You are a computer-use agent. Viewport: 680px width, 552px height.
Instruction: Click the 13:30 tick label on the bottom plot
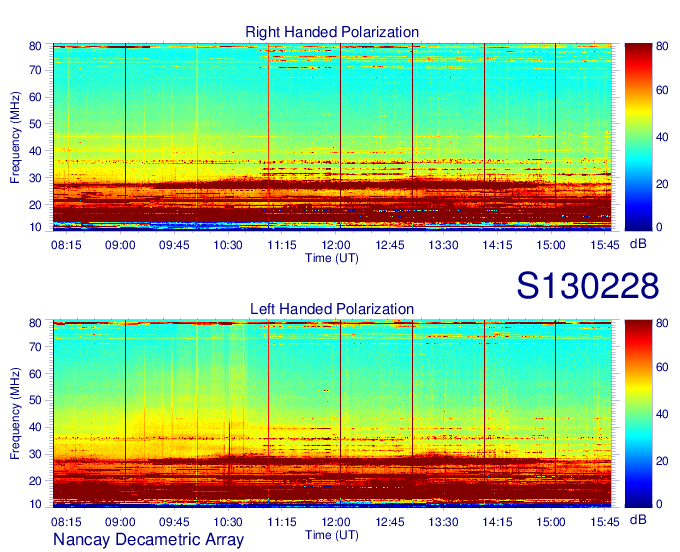click(444, 522)
